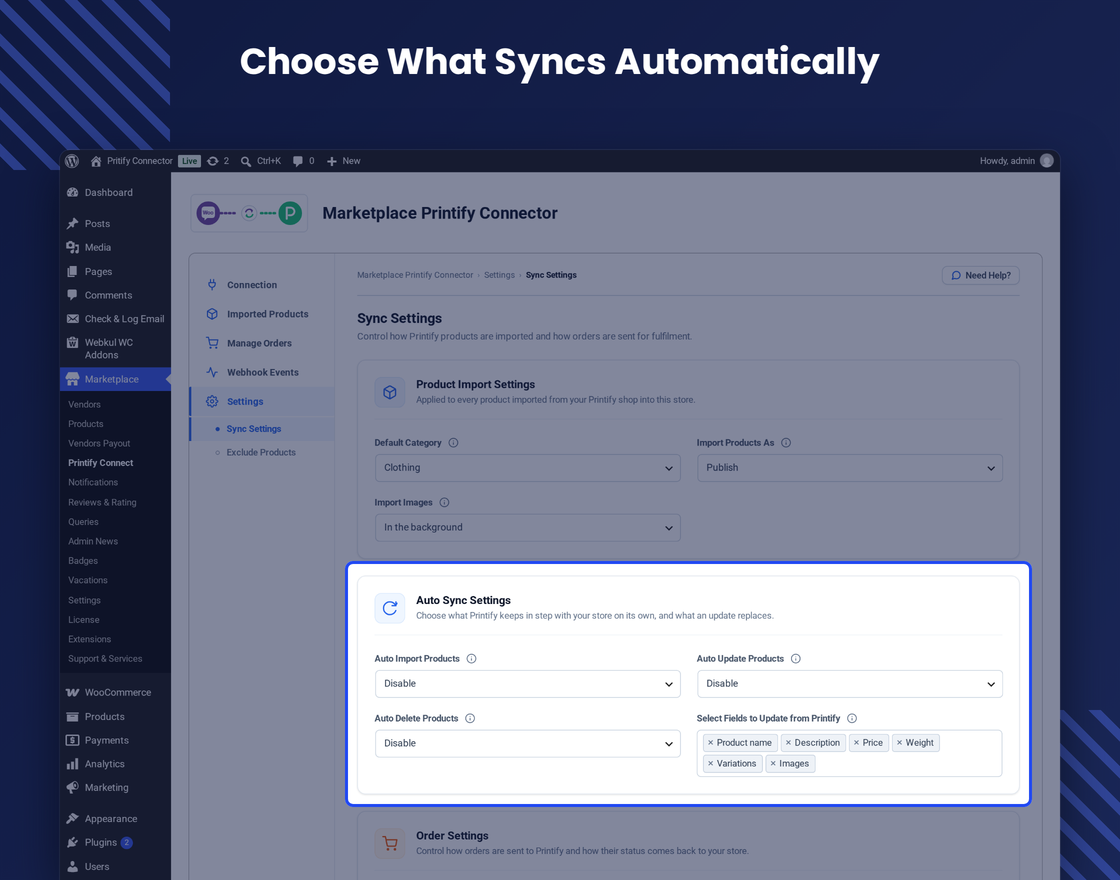Click the updates icon showing 2
The image size is (1120, 880).
click(213, 161)
